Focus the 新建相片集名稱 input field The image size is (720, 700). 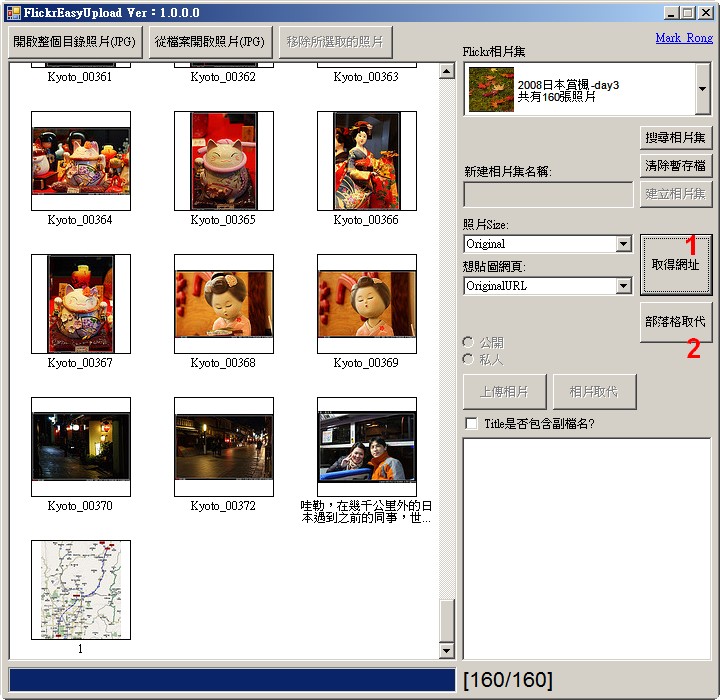tap(548, 195)
